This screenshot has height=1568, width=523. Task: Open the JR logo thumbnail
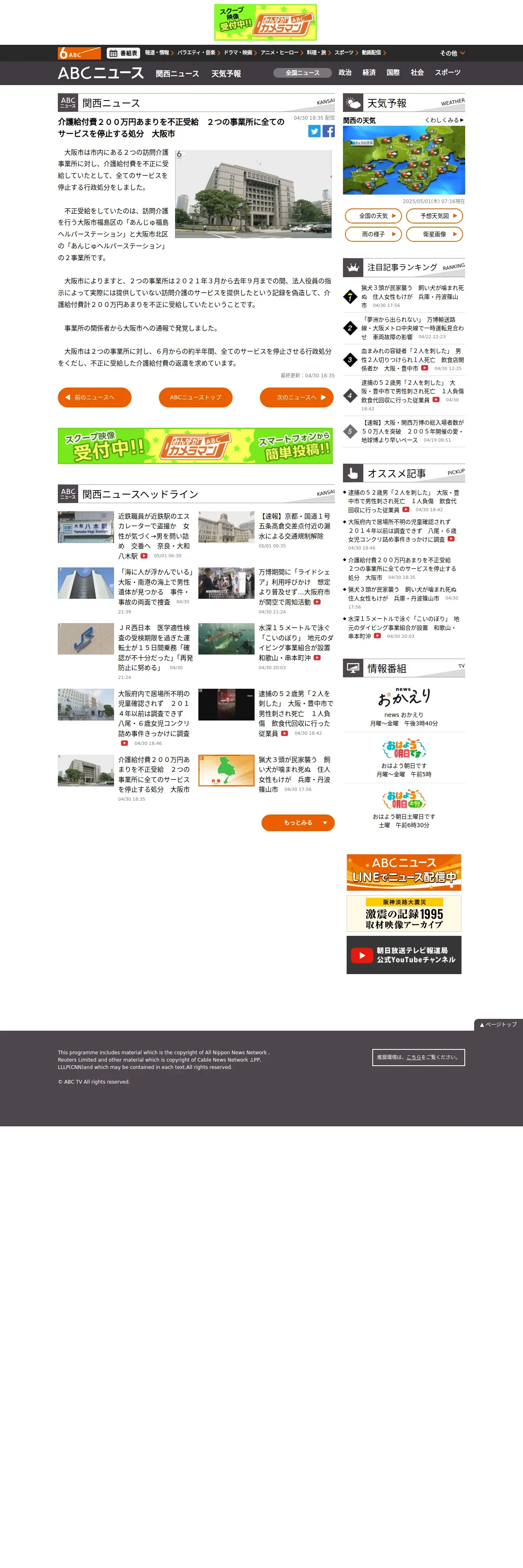click(86, 639)
